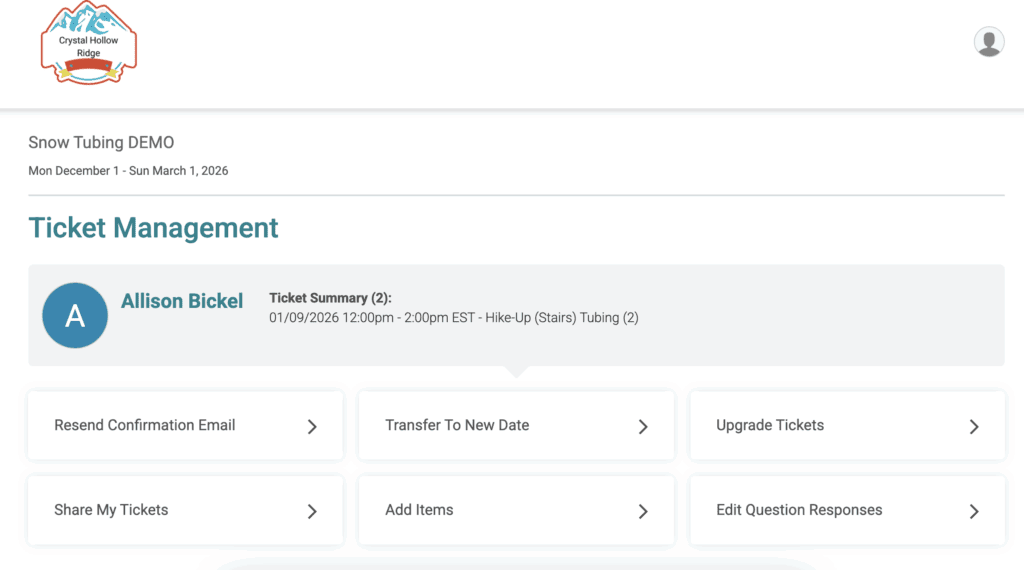The height and width of the screenshot is (570, 1024).
Task: Click chevron arrow on Resend Confirmation Email
Action: click(x=312, y=426)
